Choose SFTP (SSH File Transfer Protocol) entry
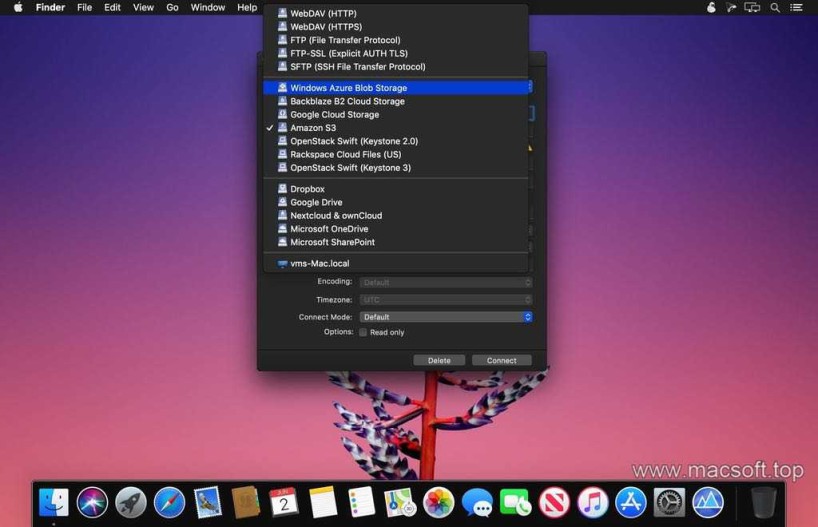 click(357, 67)
